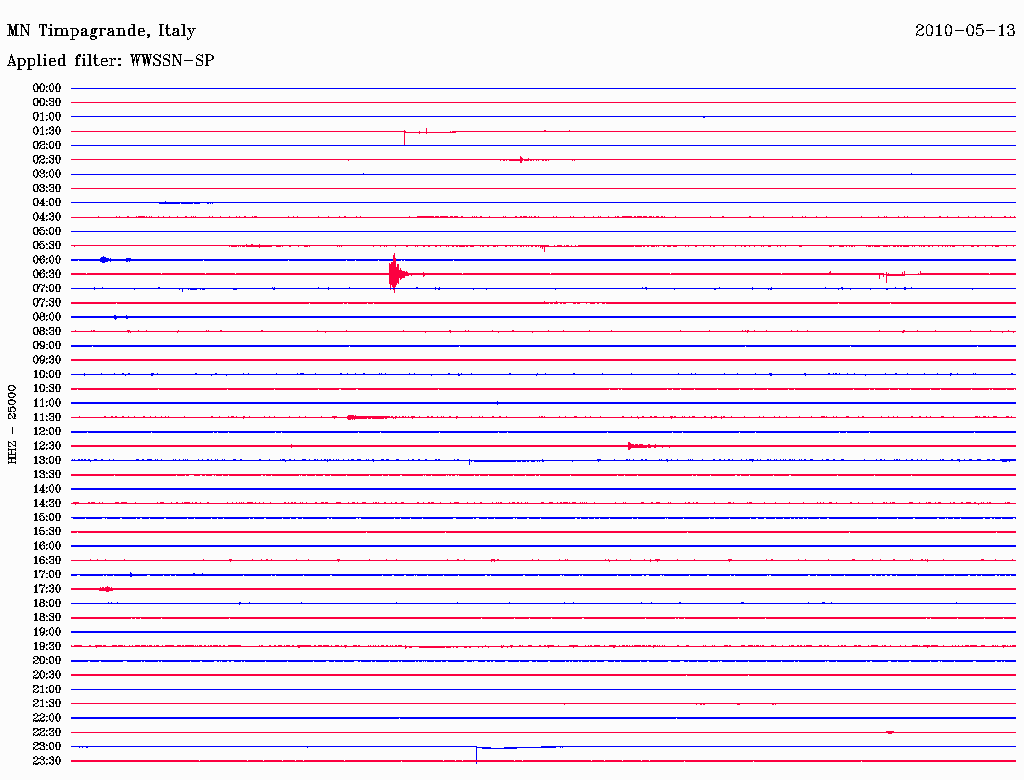Click the 20:00 time label
Image resolution: width=1024 pixels, height=780 pixels.
(x=47, y=660)
